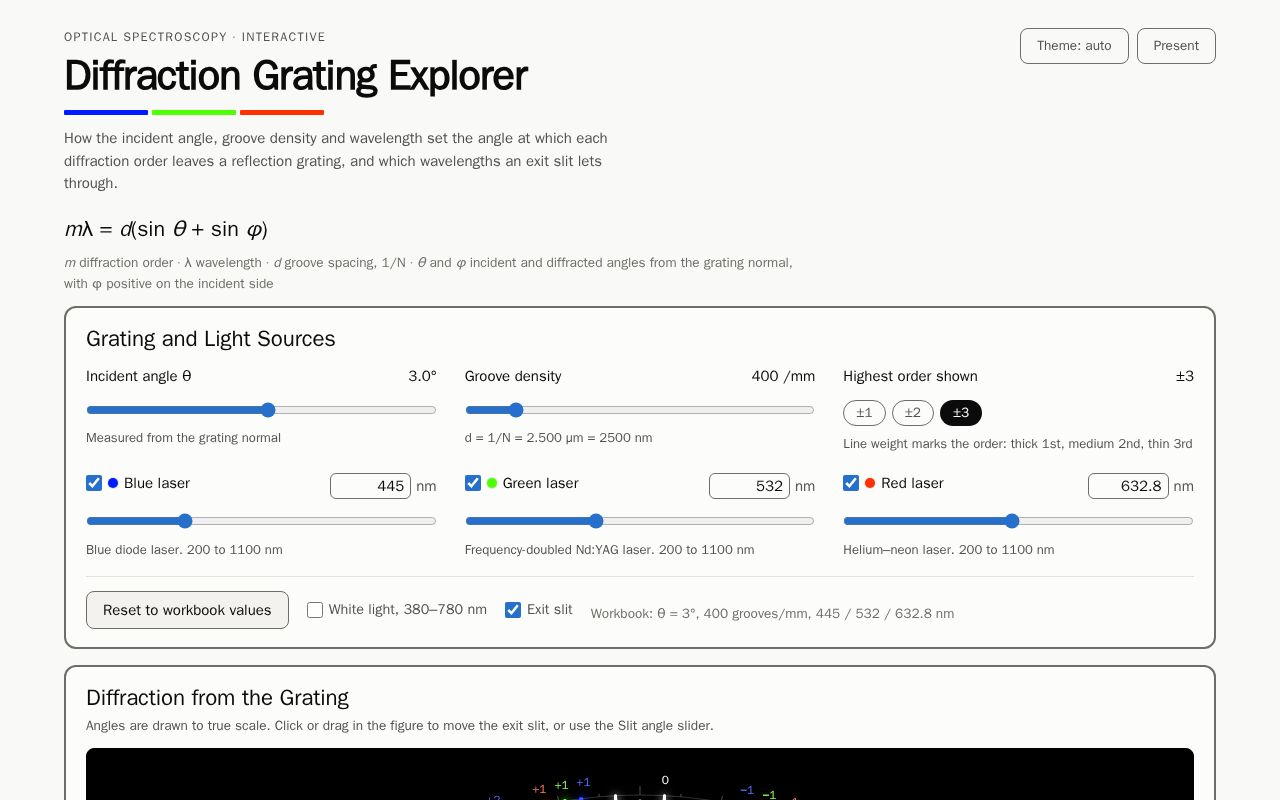Click the green dot beside Green laser
The width and height of the screenshot is (1280, 800).
(492, 483)
